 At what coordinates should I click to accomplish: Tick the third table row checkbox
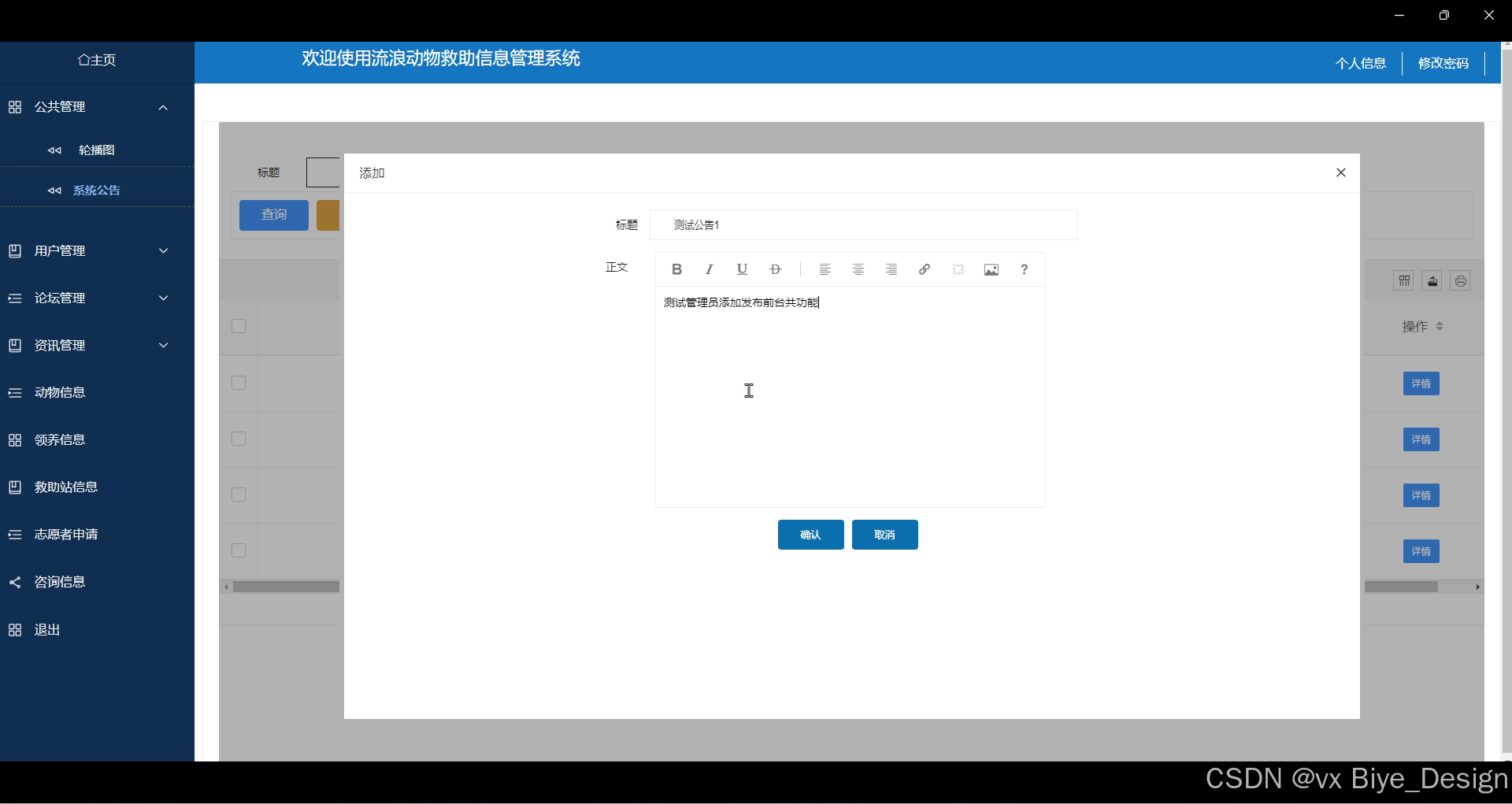239,495
